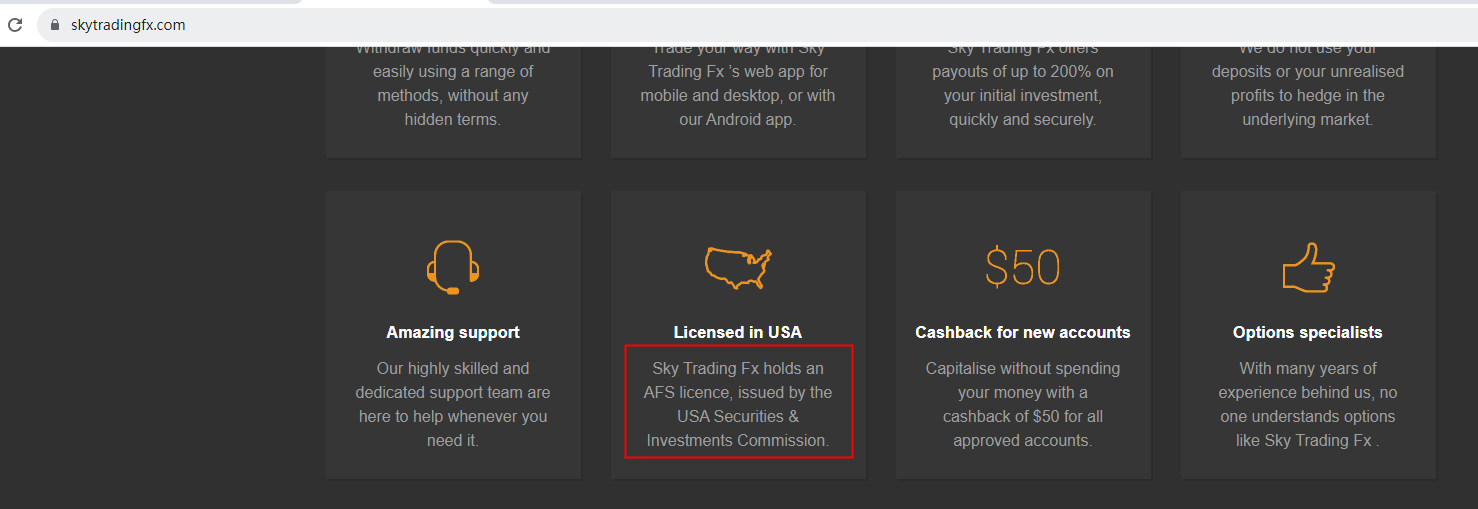The height and width of the screenshot is (509, 1478).
Task: Click the orange headset support icon
Action: pyautogui.click(x=453, y=267)
